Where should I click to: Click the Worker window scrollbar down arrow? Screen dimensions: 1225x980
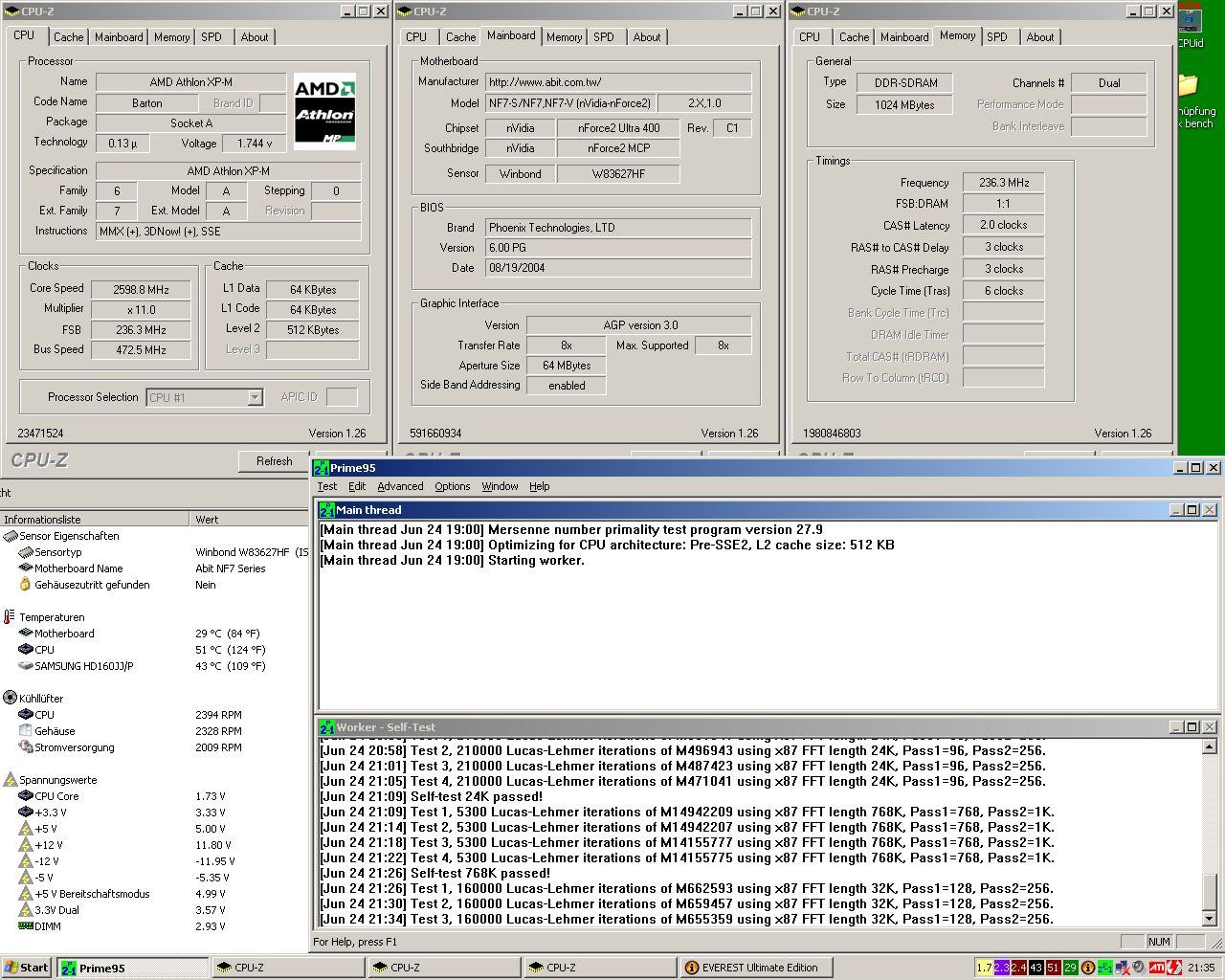coord(1210,919)
